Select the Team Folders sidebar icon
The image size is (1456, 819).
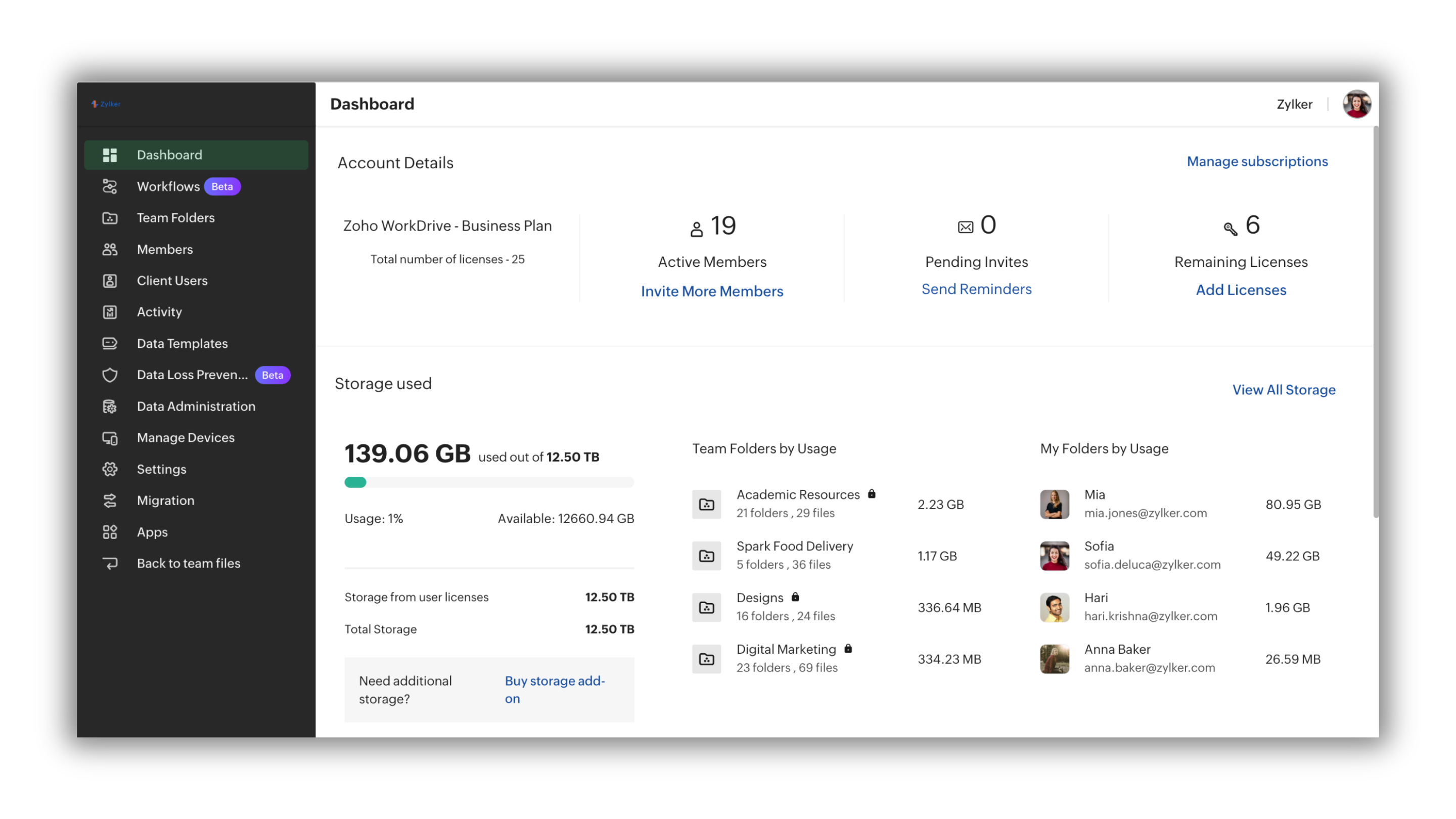point(110,217)
